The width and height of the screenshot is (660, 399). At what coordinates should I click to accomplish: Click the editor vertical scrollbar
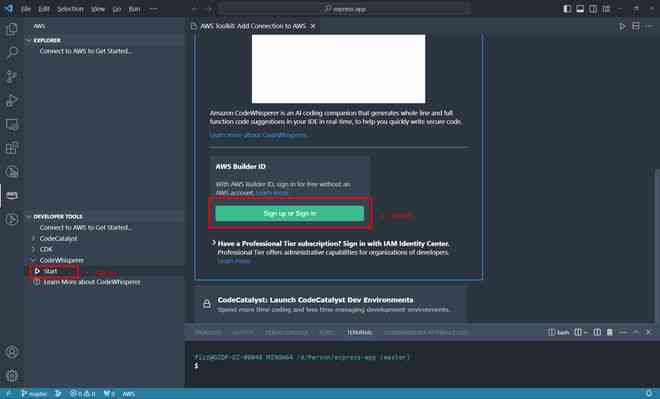pyautogui.click(x=657, y=244)
